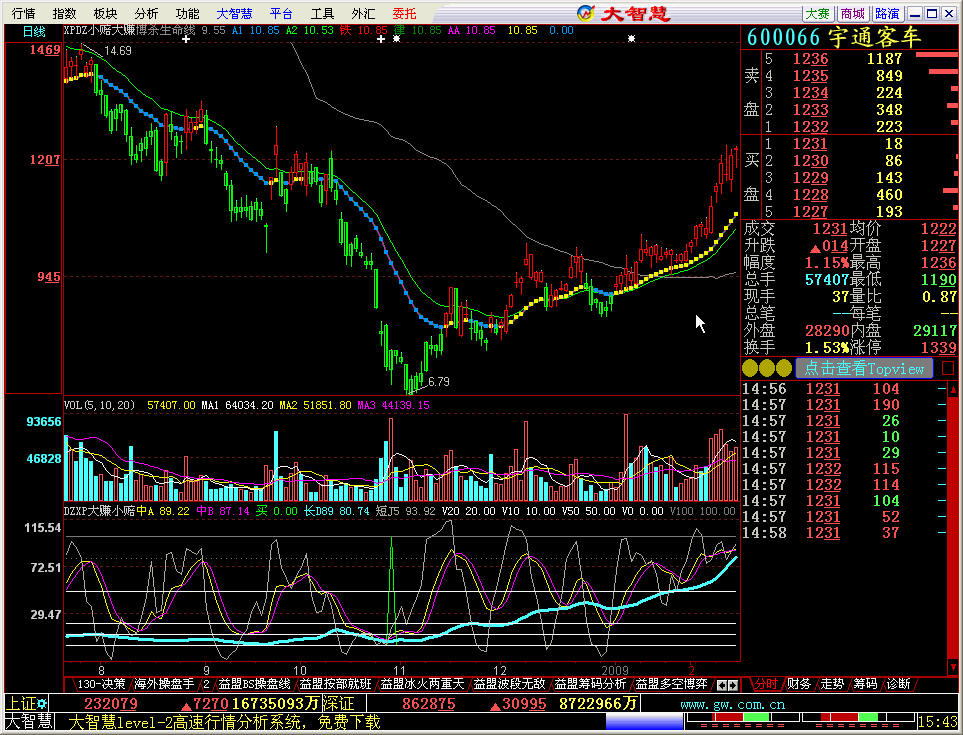The width and height of the screenshot is (963, 735).
Task: Open the 大智慧 menu
Action: [x=235, y=14]
